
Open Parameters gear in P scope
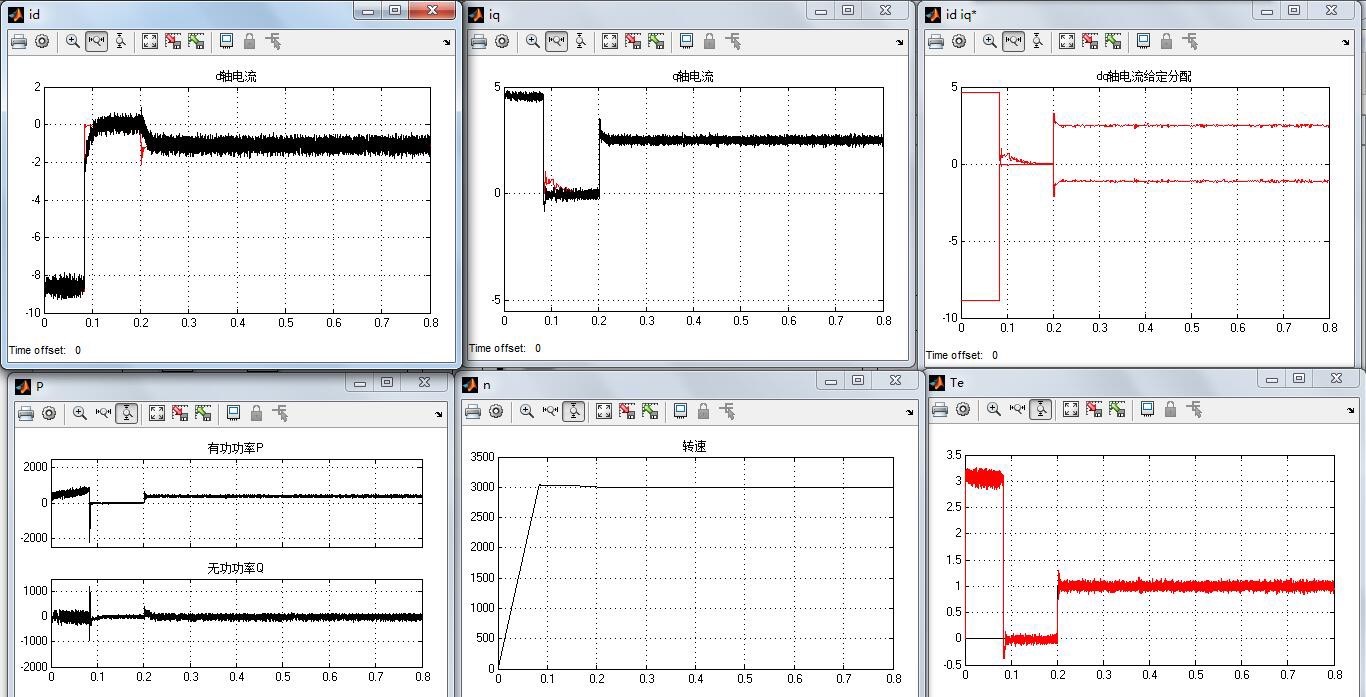[49, 413]
